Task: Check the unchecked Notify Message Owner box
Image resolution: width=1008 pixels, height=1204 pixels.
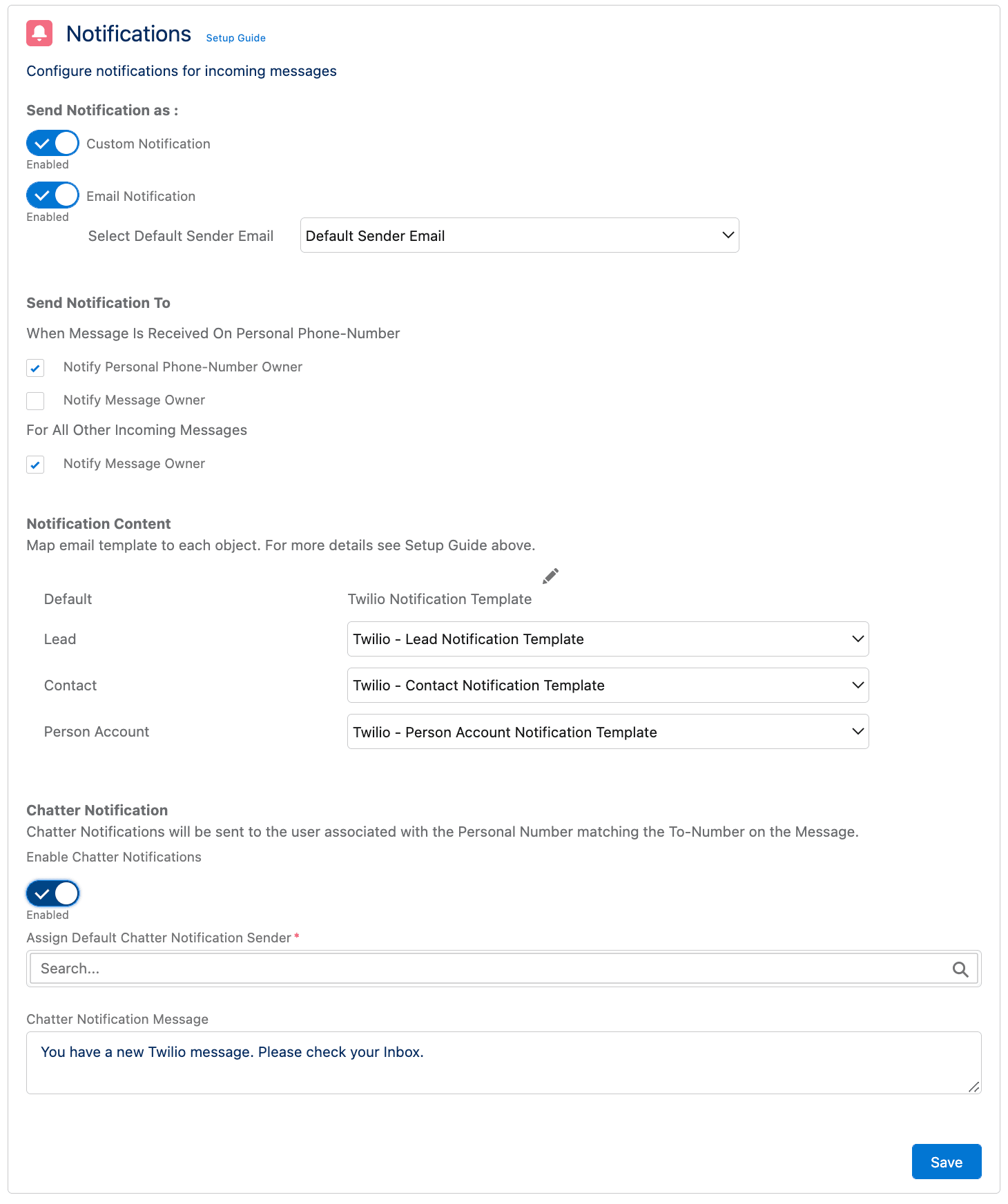Action: point(35,401)
